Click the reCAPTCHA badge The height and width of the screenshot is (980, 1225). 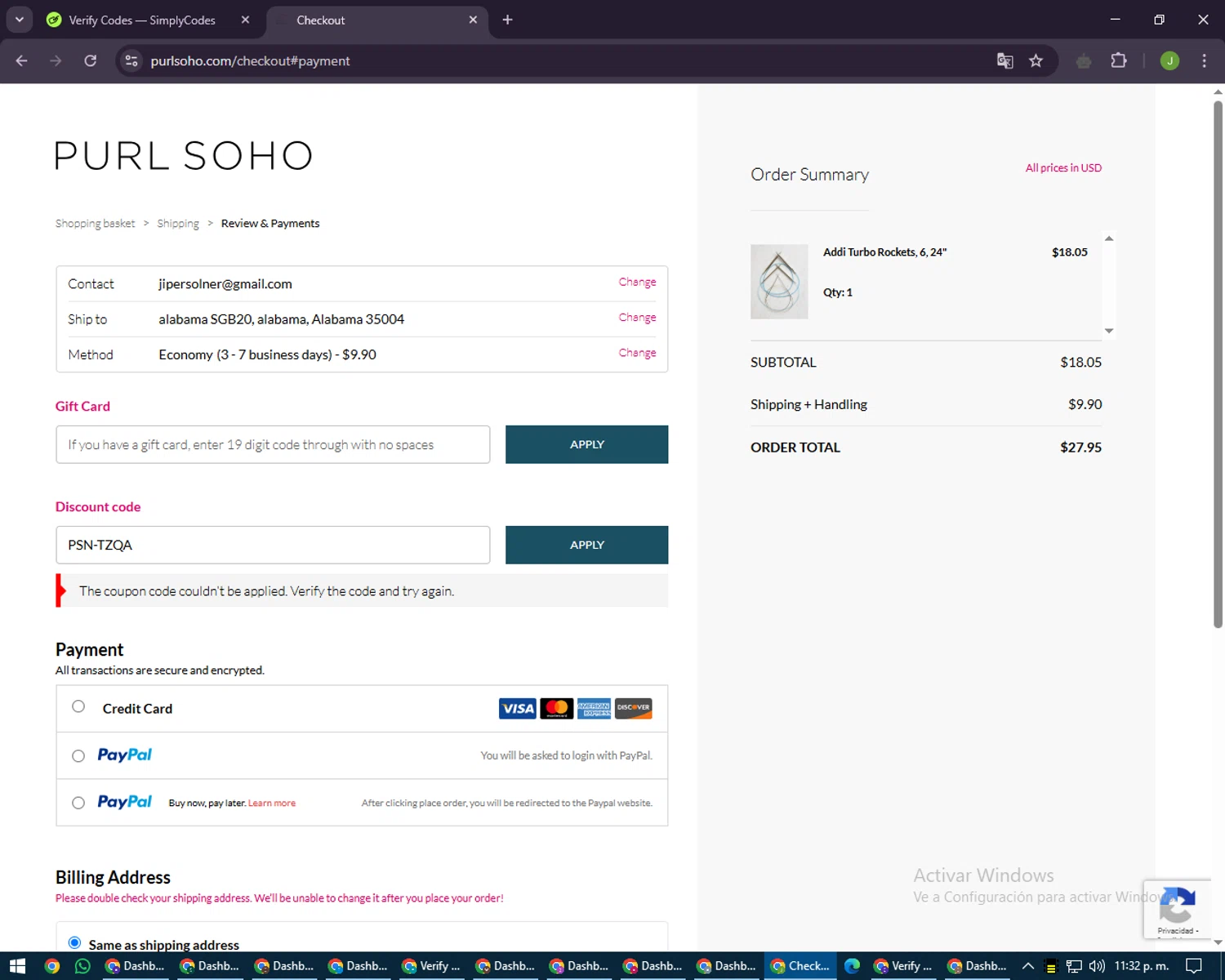pyautogui.click(x=1177, y=909)
